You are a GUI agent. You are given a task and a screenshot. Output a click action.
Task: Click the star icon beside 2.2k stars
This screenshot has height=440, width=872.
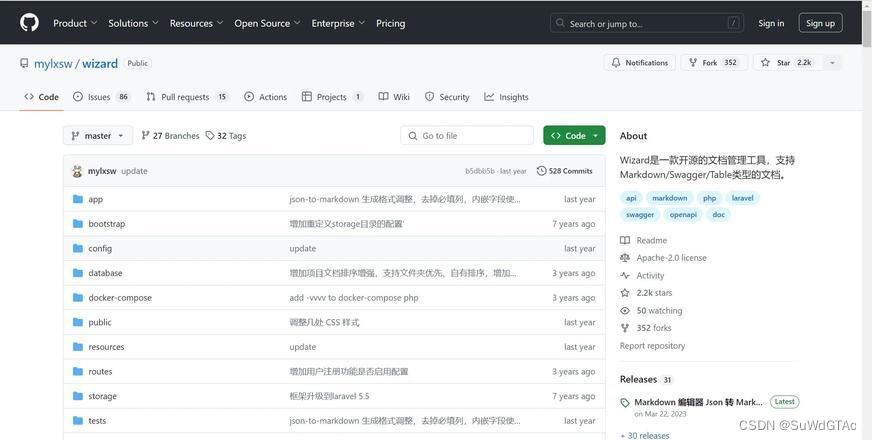[x=625, y=293]
